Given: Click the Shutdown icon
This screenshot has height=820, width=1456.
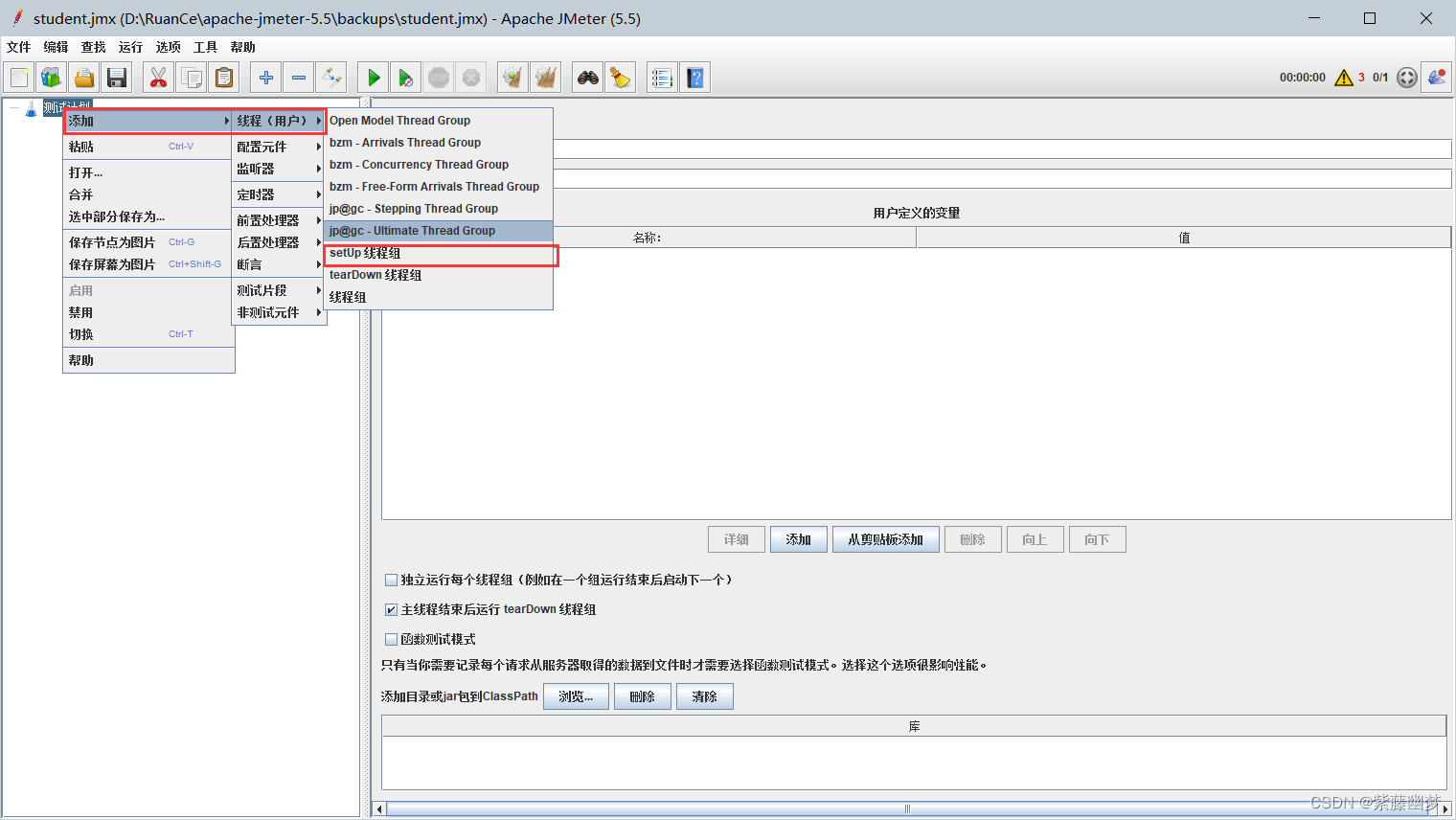Looking at the screenshot, I should (x=471, y=78).
